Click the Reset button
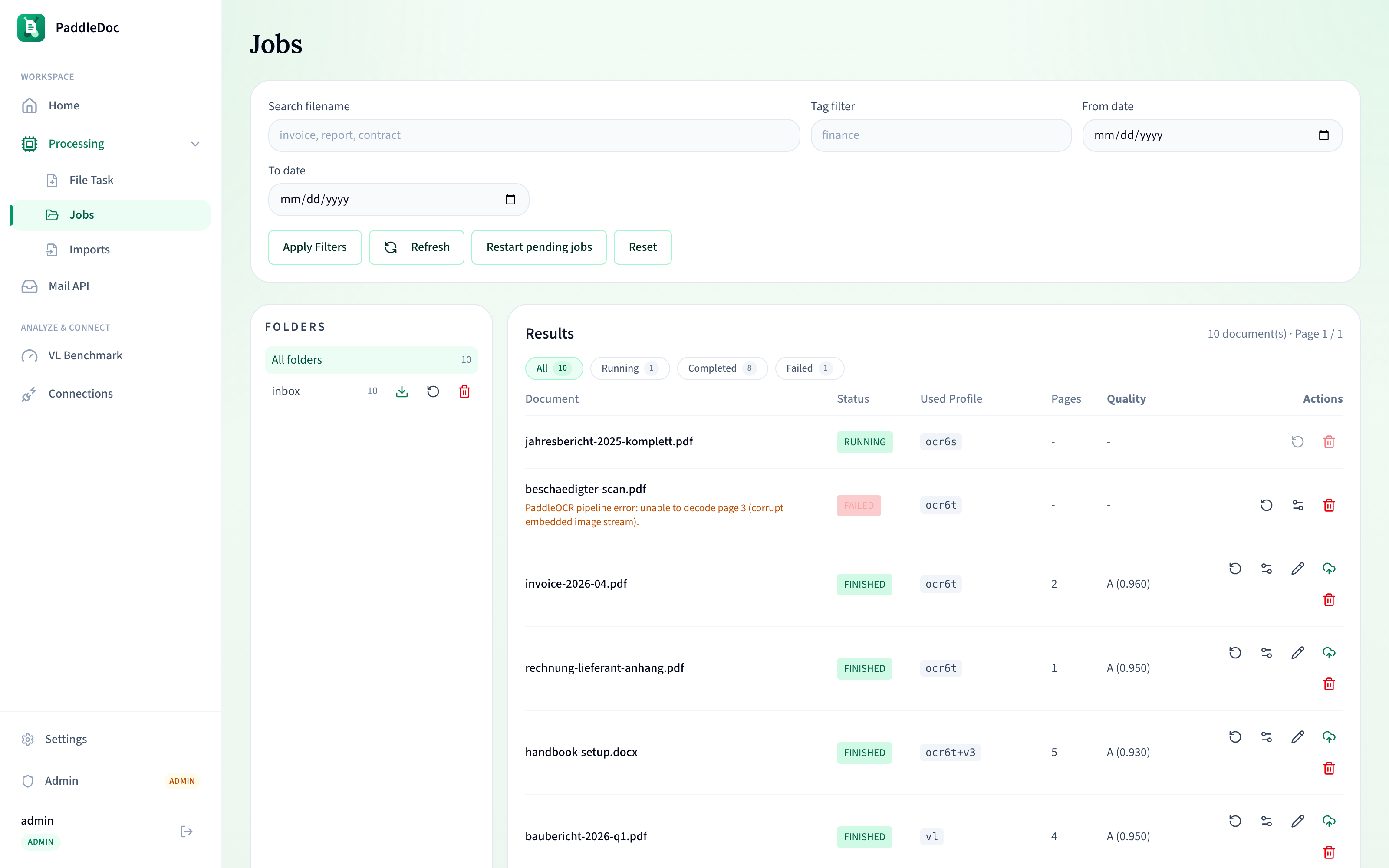Image resolution: width=1389 pixels, height=868 pixels. pos(642,247)
